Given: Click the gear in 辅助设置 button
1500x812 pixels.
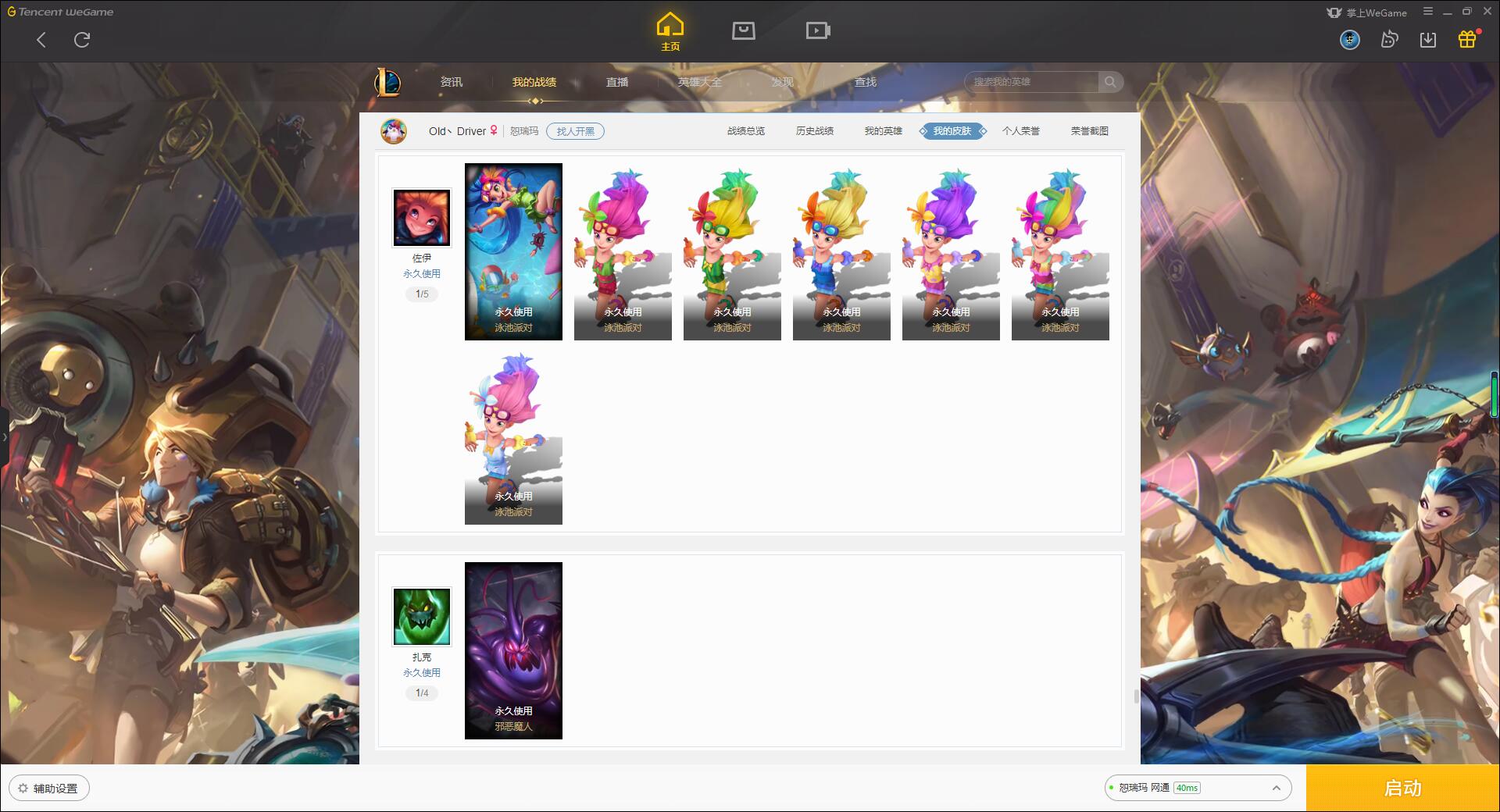Looking at the screenshot, I should [23, 789].
